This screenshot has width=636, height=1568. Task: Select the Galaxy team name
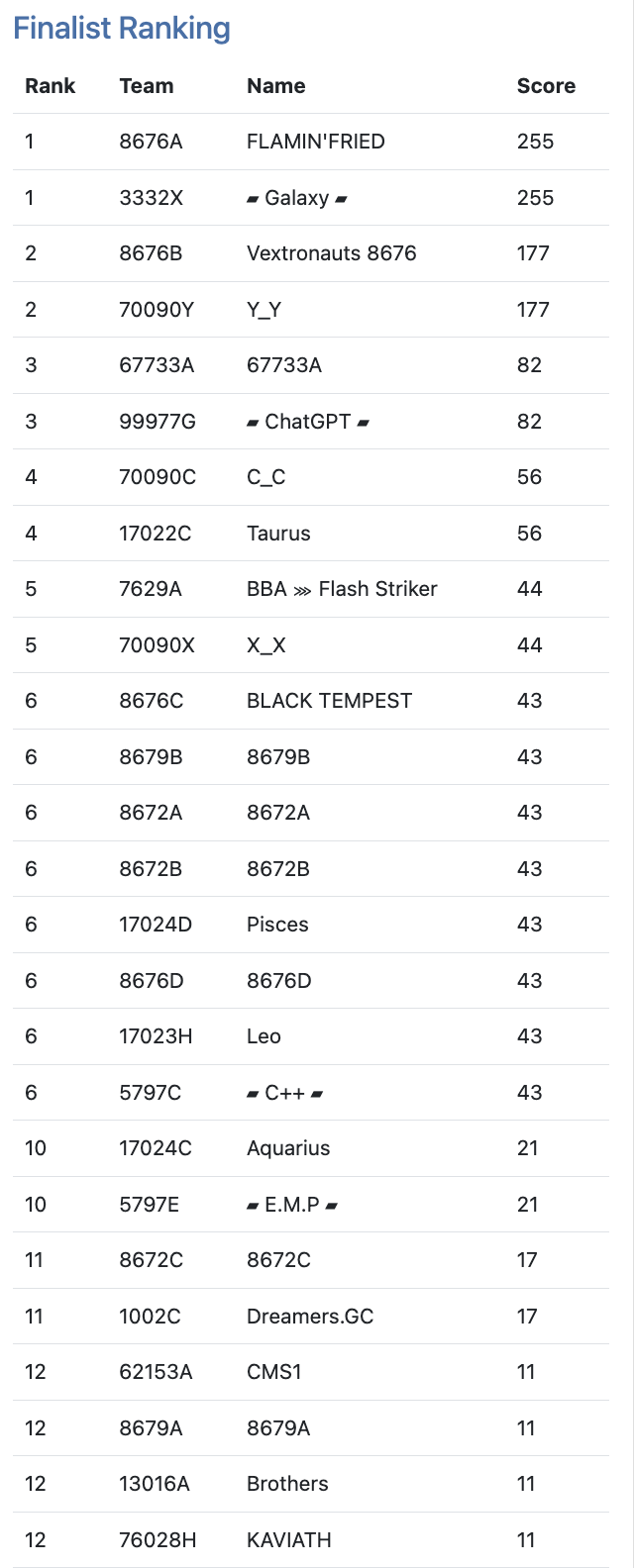(x=297, y=198)
